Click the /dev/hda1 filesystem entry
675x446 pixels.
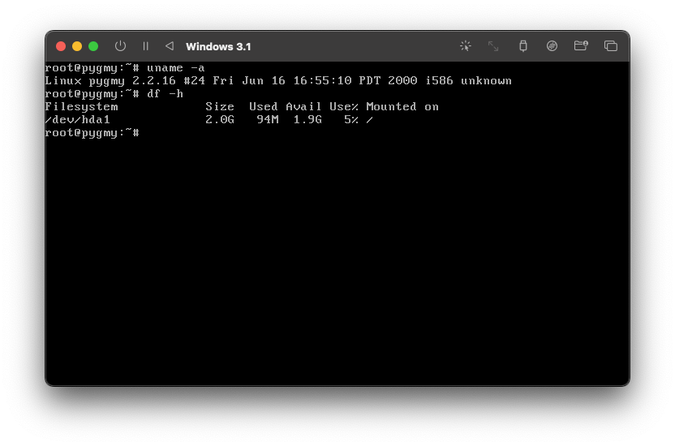[x=77, y=120]
